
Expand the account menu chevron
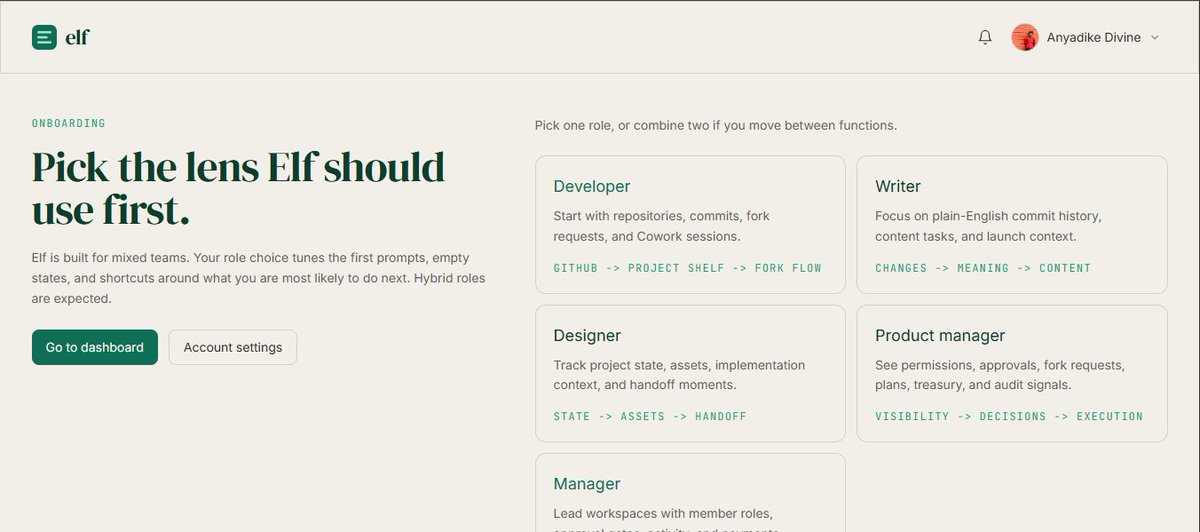(1154, 38)
